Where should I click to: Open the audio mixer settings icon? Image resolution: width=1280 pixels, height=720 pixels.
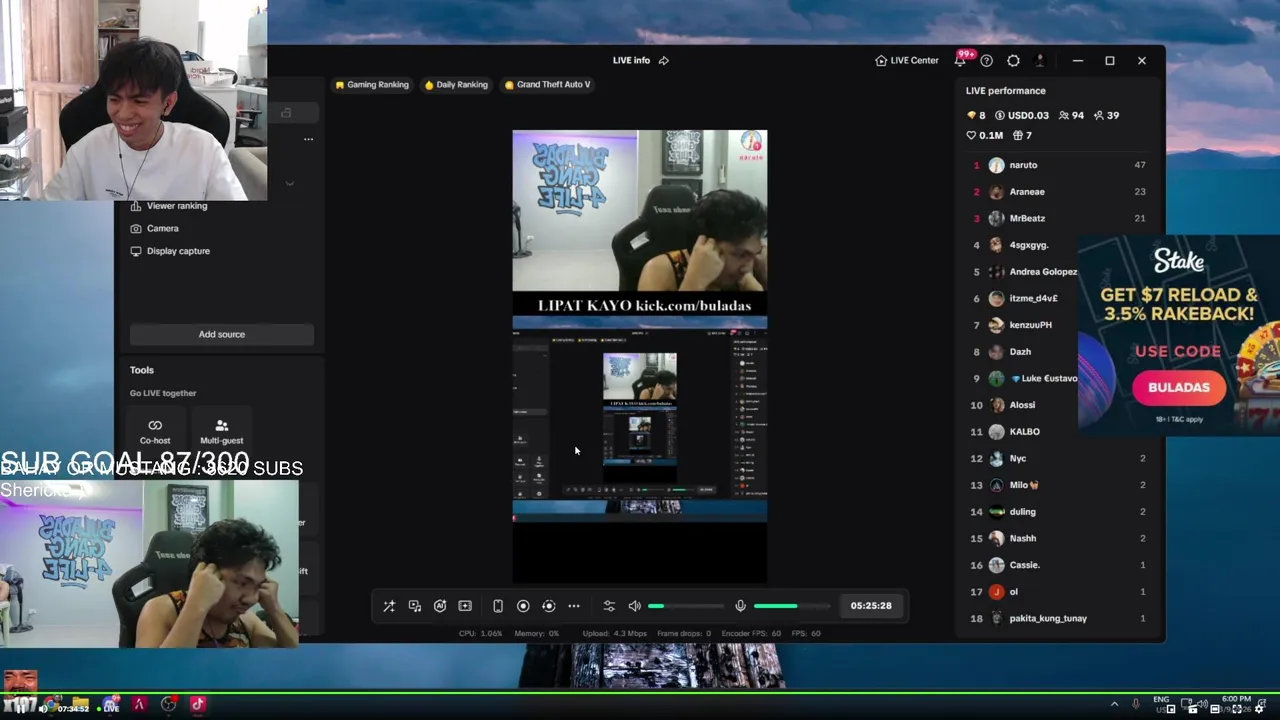tap(609, 606)
